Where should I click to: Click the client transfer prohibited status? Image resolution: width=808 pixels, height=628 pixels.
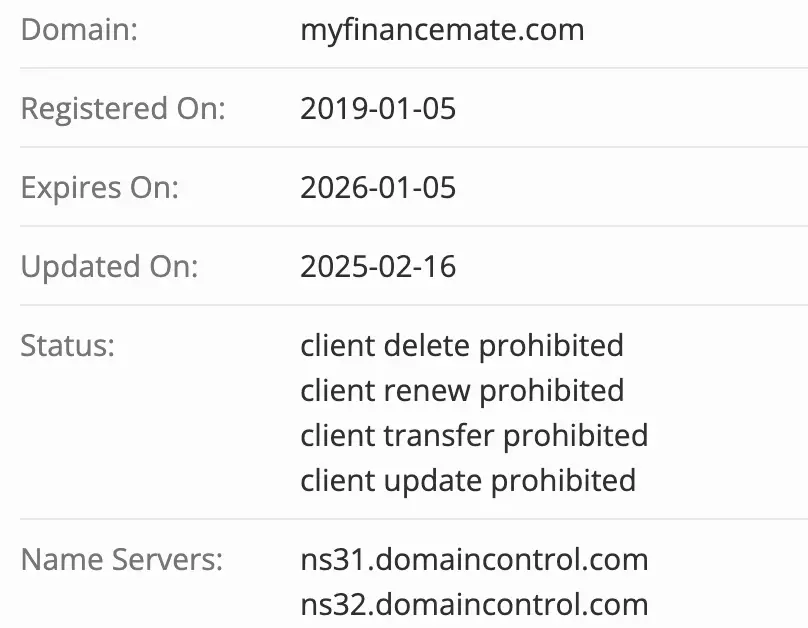pos(473,435)
